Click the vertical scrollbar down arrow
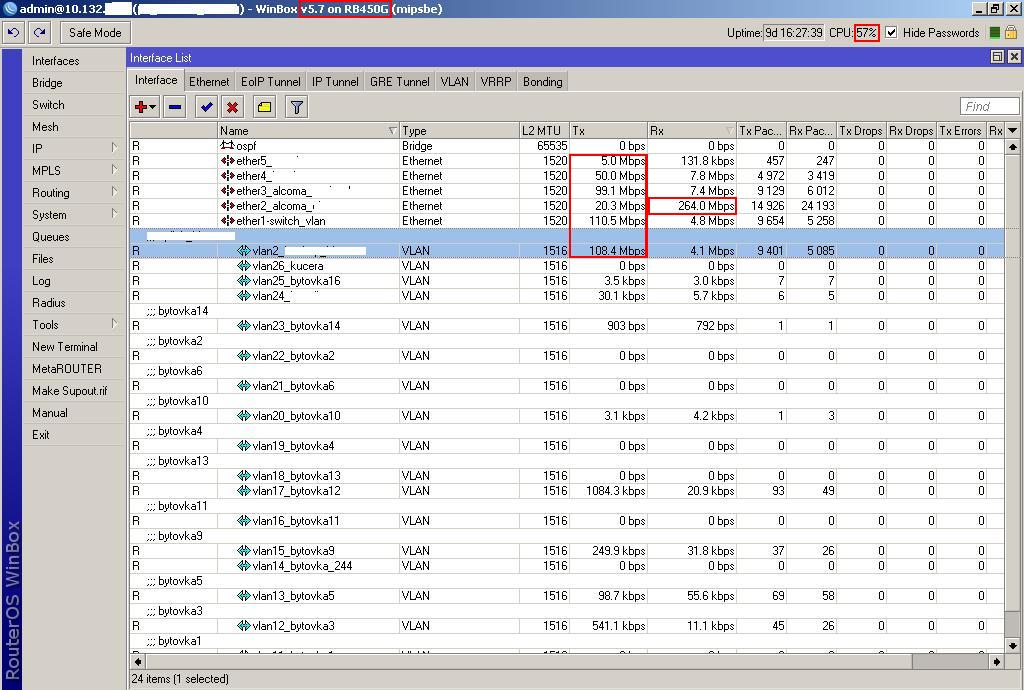Viewport: 1024px width, 690px height. pos(1012,646)
